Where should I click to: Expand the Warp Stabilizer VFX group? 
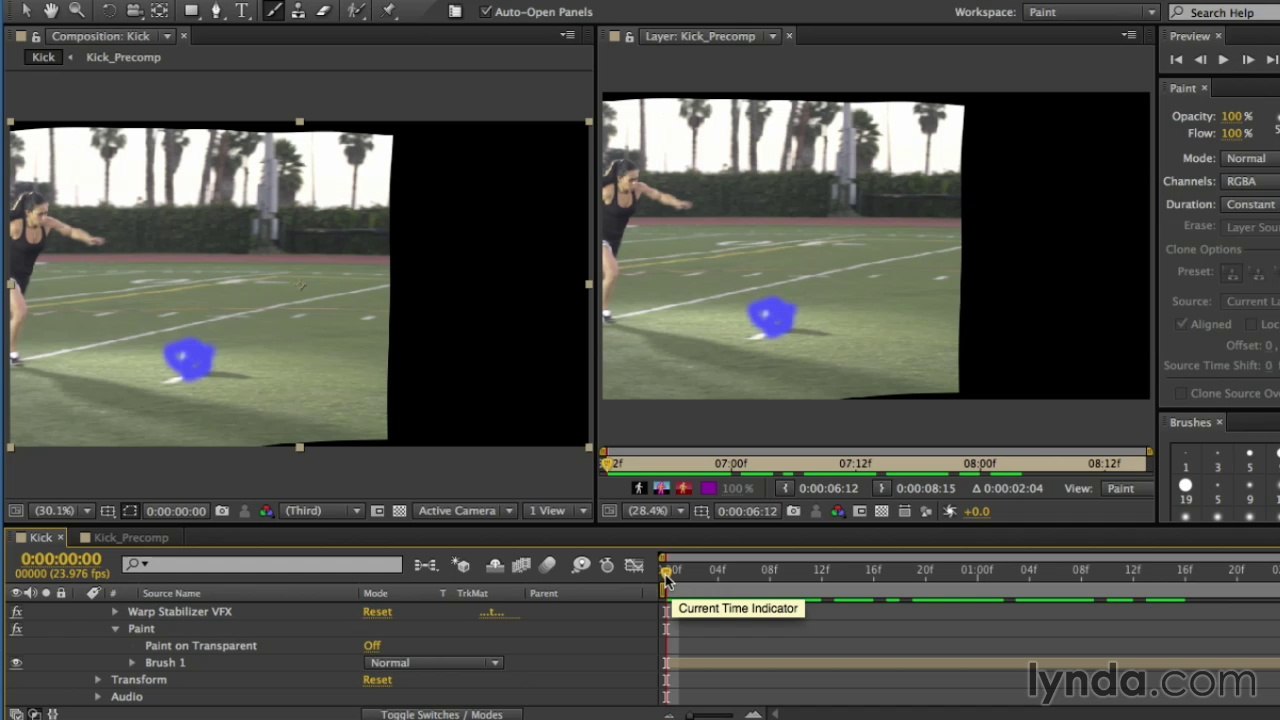pos(115,612)
